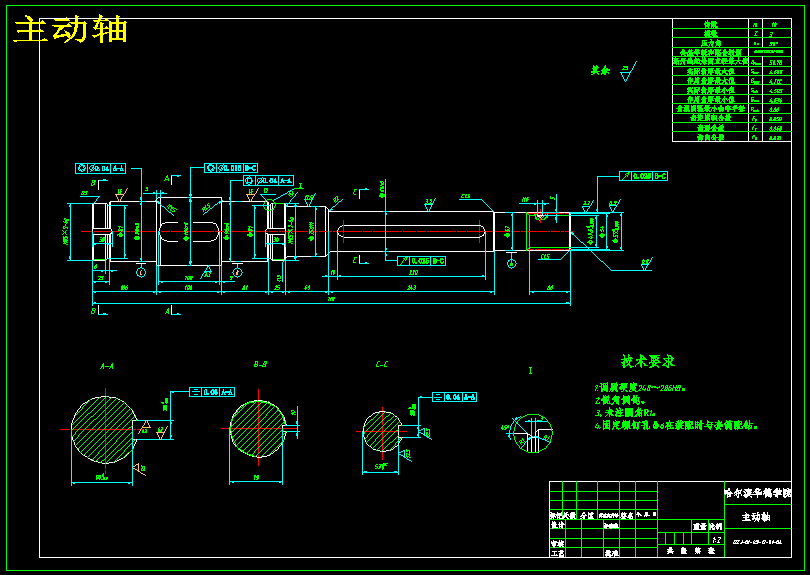The height and width of the screenshot is (575, 810).
Task: Select requirement line 1 "调质硬度"
Action: click(x=640, y=387)
